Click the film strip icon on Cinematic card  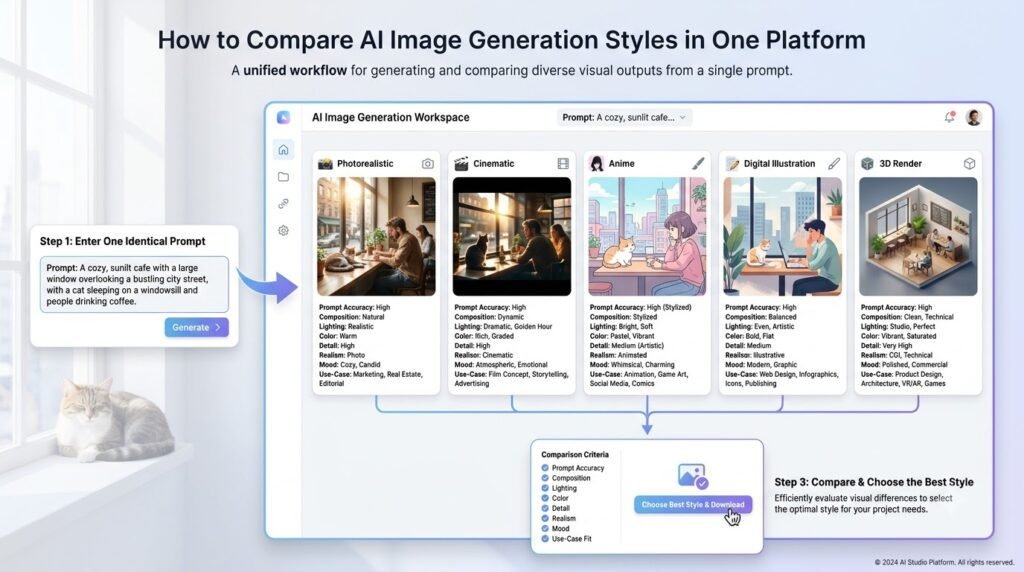point(563,164)
